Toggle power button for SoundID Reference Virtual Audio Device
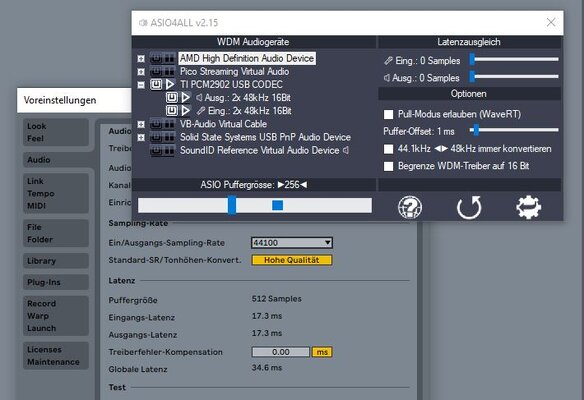Screen dimensions: 584x400 tap(156, 150)
